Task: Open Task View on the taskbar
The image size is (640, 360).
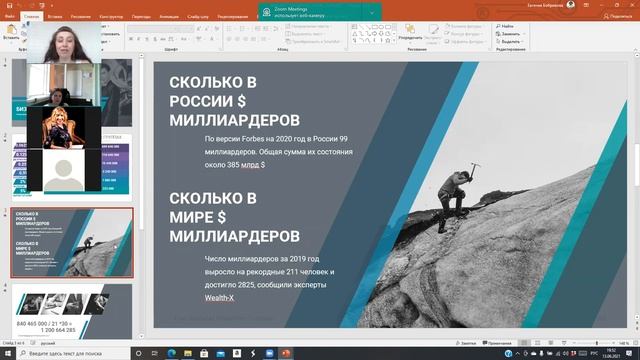Action: [155, 353]
